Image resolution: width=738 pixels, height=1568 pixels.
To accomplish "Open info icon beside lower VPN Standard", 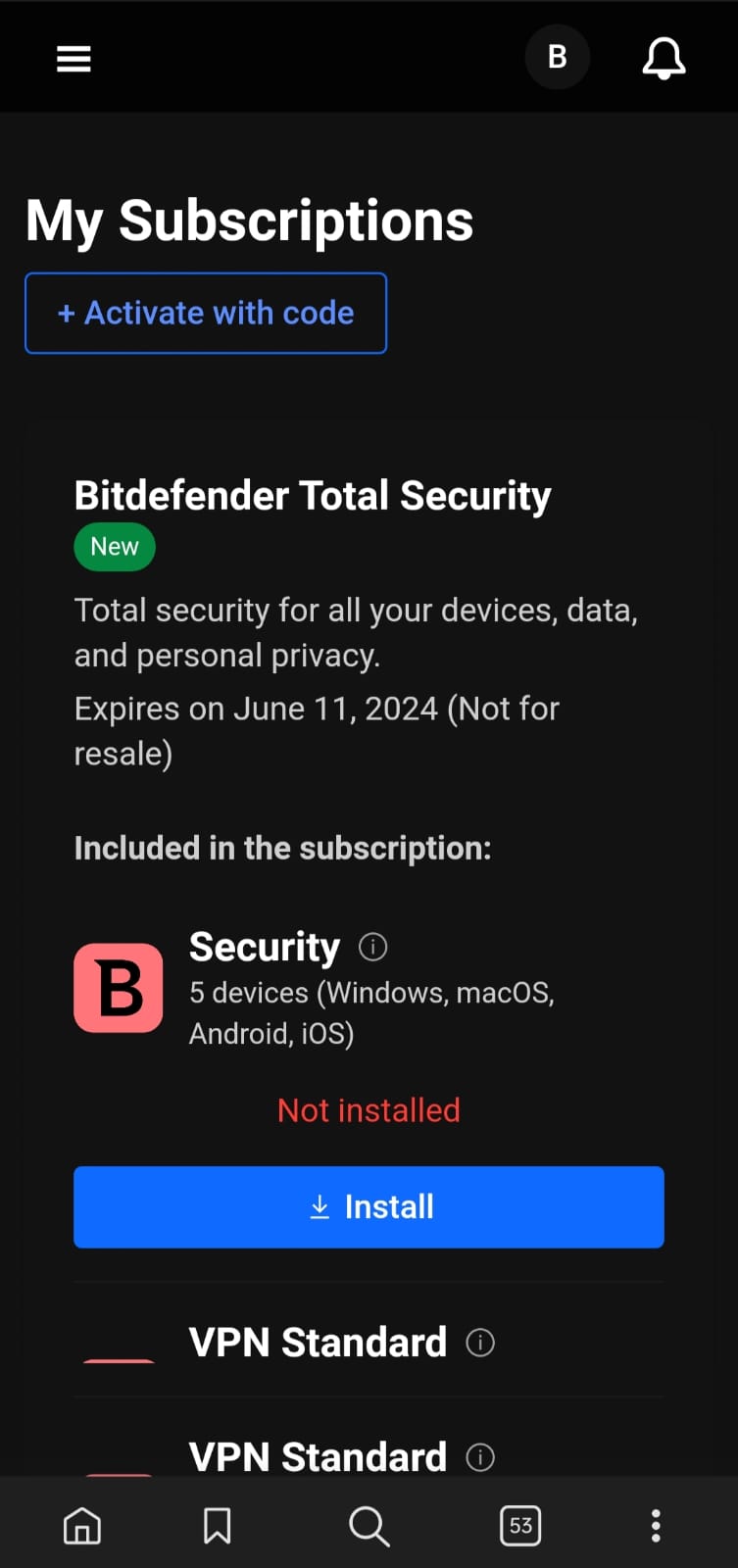I will [x=480, y=1457].
